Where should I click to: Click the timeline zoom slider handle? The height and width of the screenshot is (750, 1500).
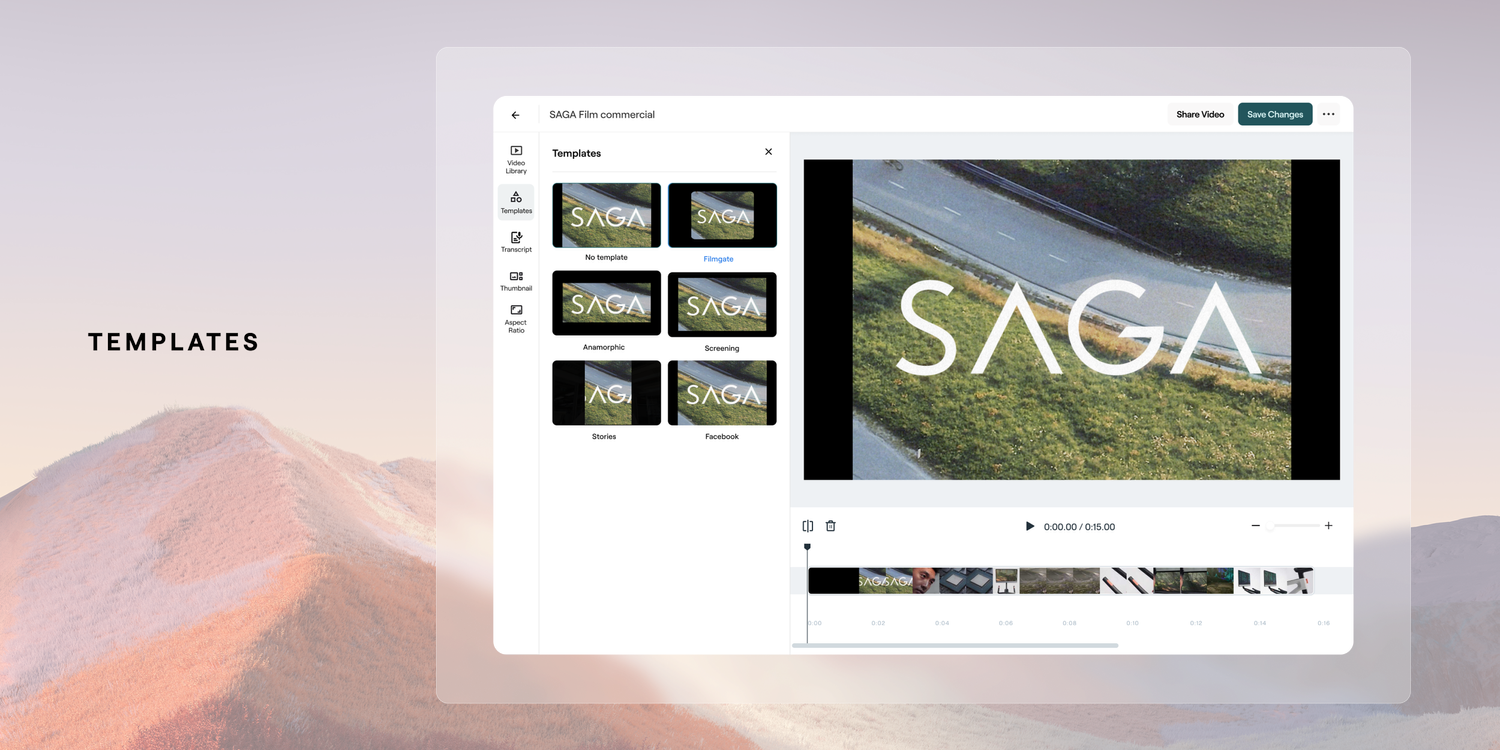(x=1270, y=526)
